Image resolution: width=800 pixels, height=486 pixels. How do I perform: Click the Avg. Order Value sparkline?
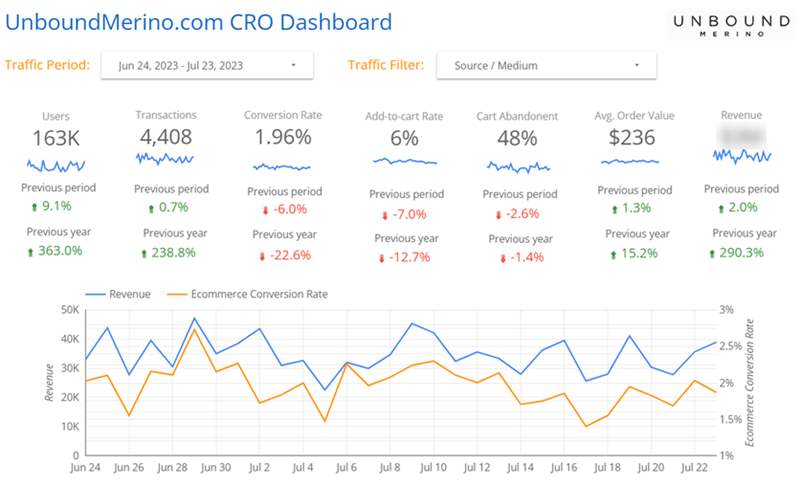pyautogui.click(x=628, y=161)
